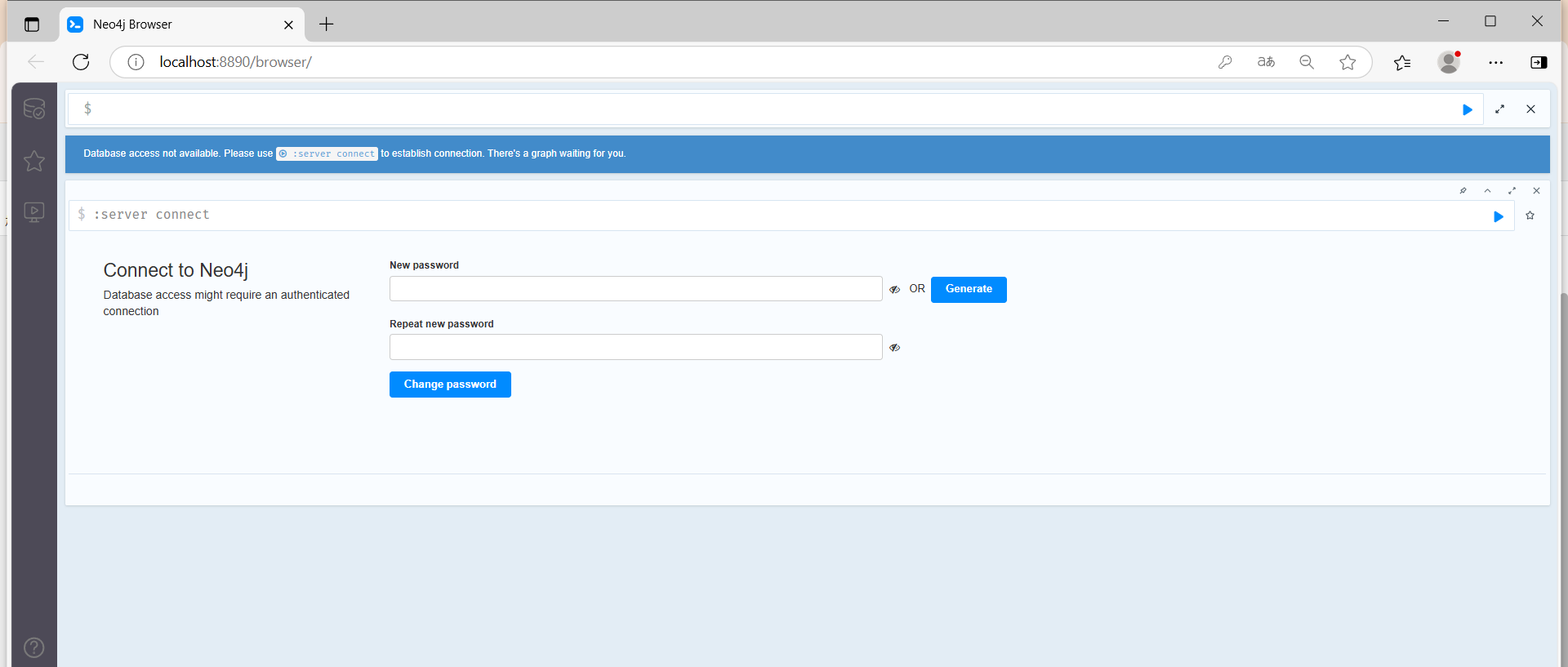
Task: Add this page to favorites star
Action: [1347, 62]
